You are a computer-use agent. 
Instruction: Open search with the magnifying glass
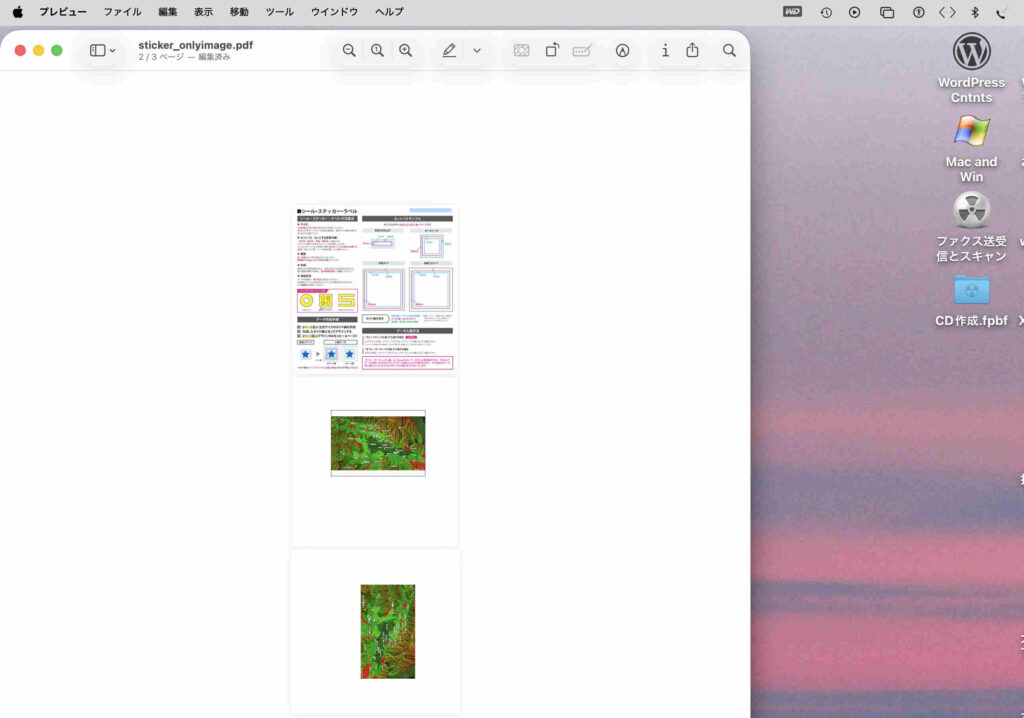[x=730, y=50]
